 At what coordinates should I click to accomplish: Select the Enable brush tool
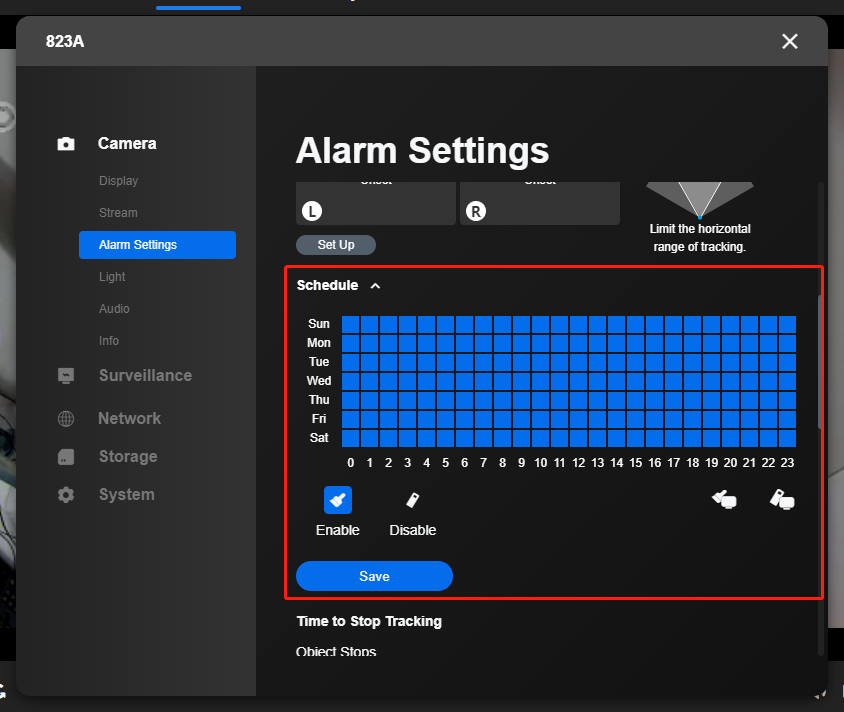[337, 500]
